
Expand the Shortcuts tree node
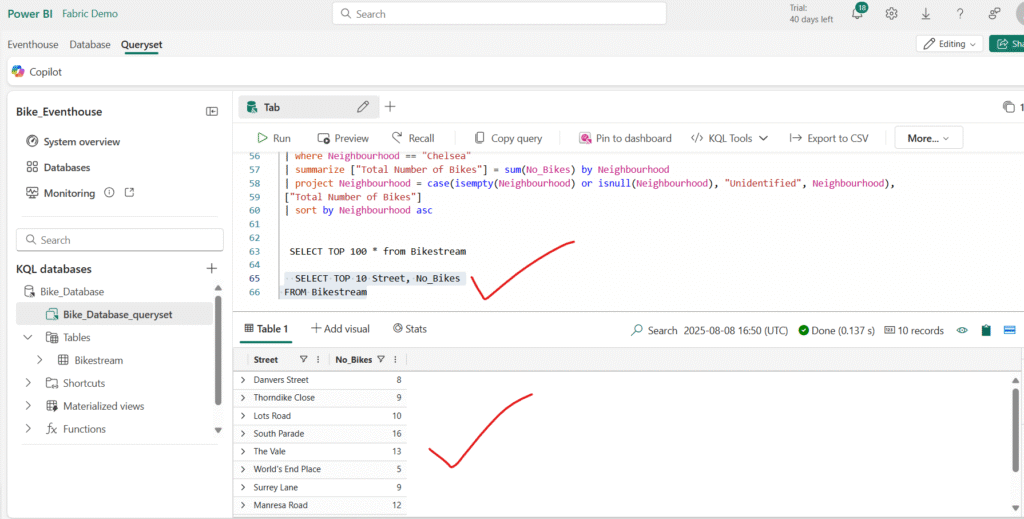tap(27, 383)
